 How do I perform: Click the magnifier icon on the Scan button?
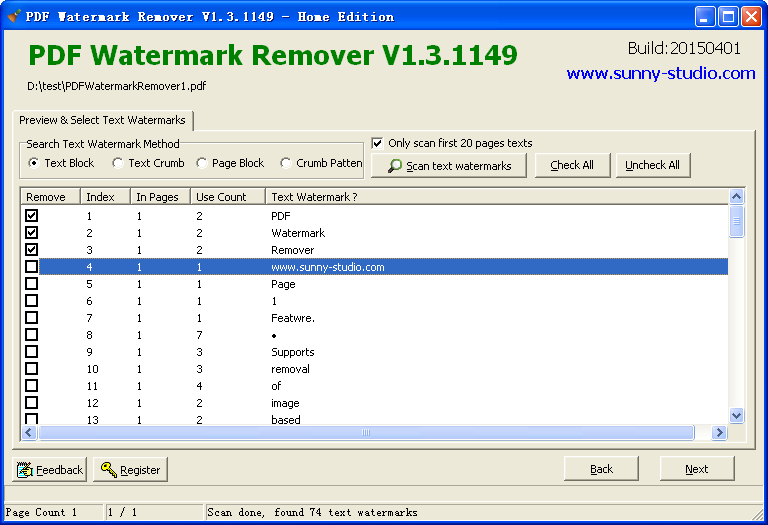395,166
